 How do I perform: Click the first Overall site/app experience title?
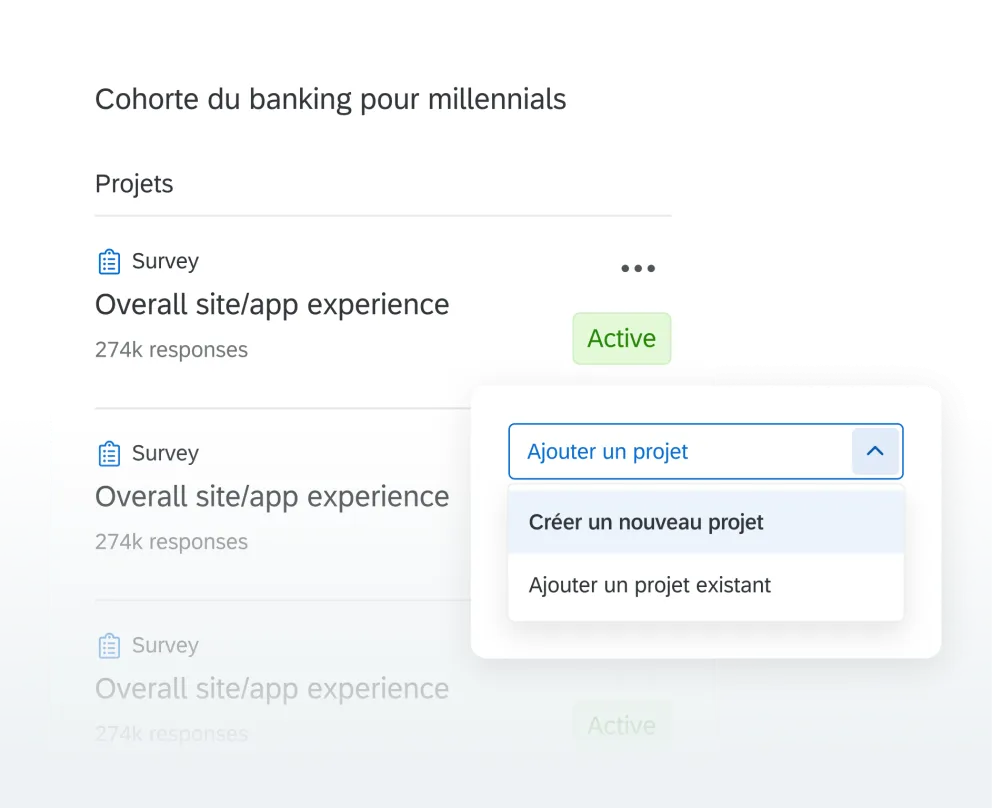(x=272, y=304)
